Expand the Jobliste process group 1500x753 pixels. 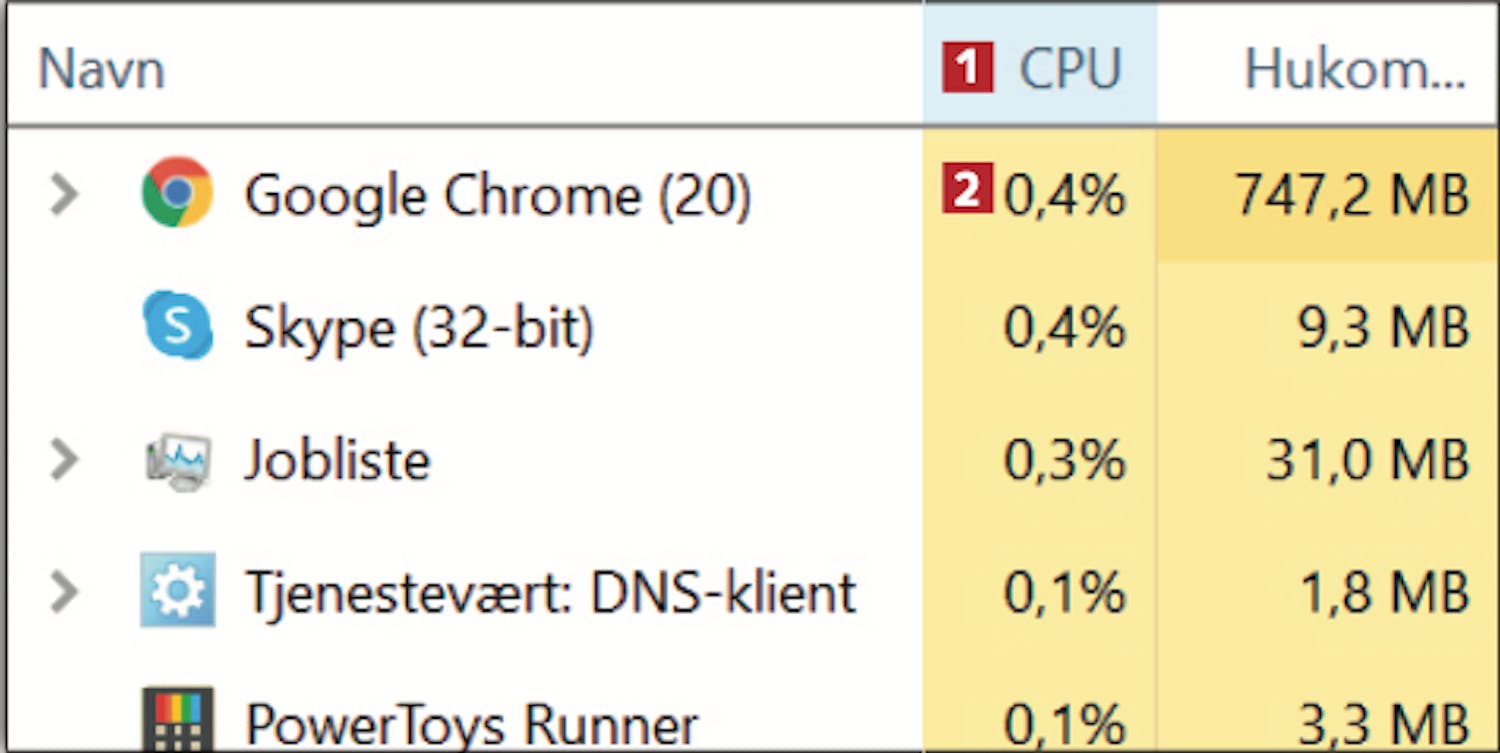click(64, 460)
